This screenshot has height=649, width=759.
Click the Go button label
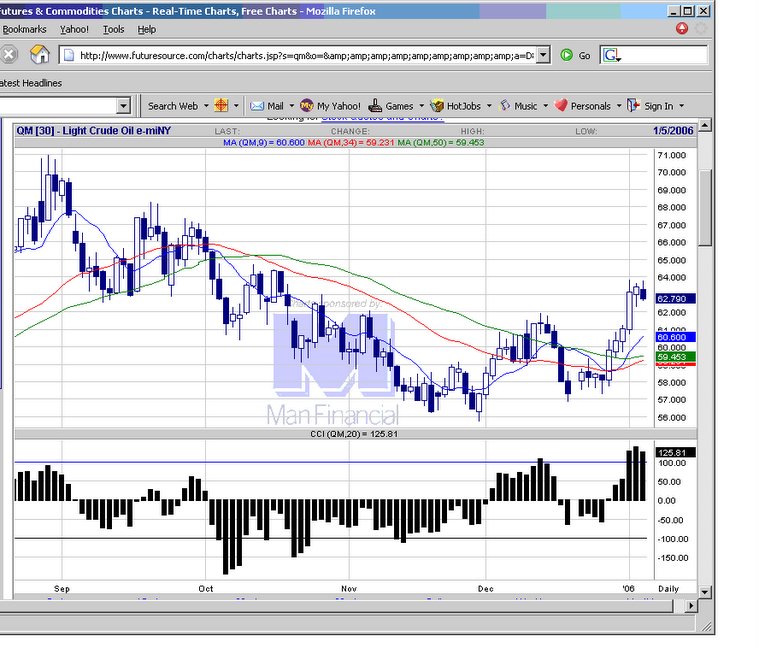pos(584,56)
